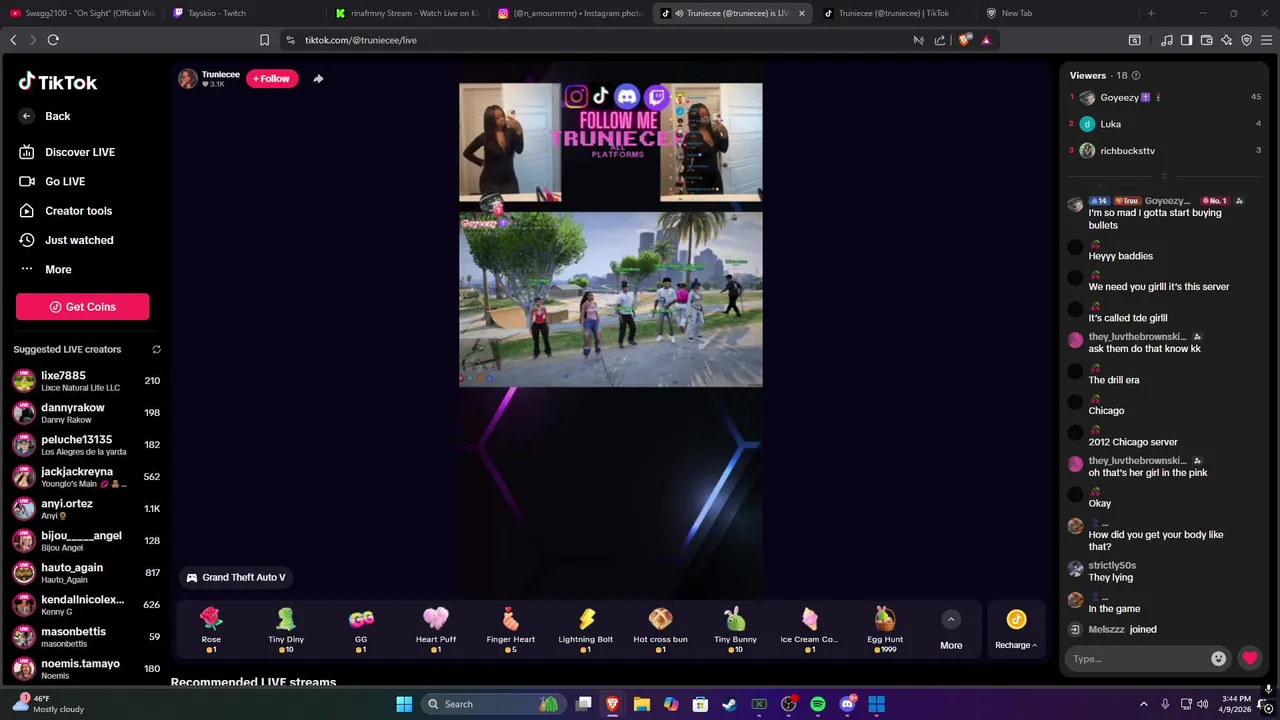Open dannyrakow suggested live stream
This screenshot has width=1280, height=720.
pos(86,413)
